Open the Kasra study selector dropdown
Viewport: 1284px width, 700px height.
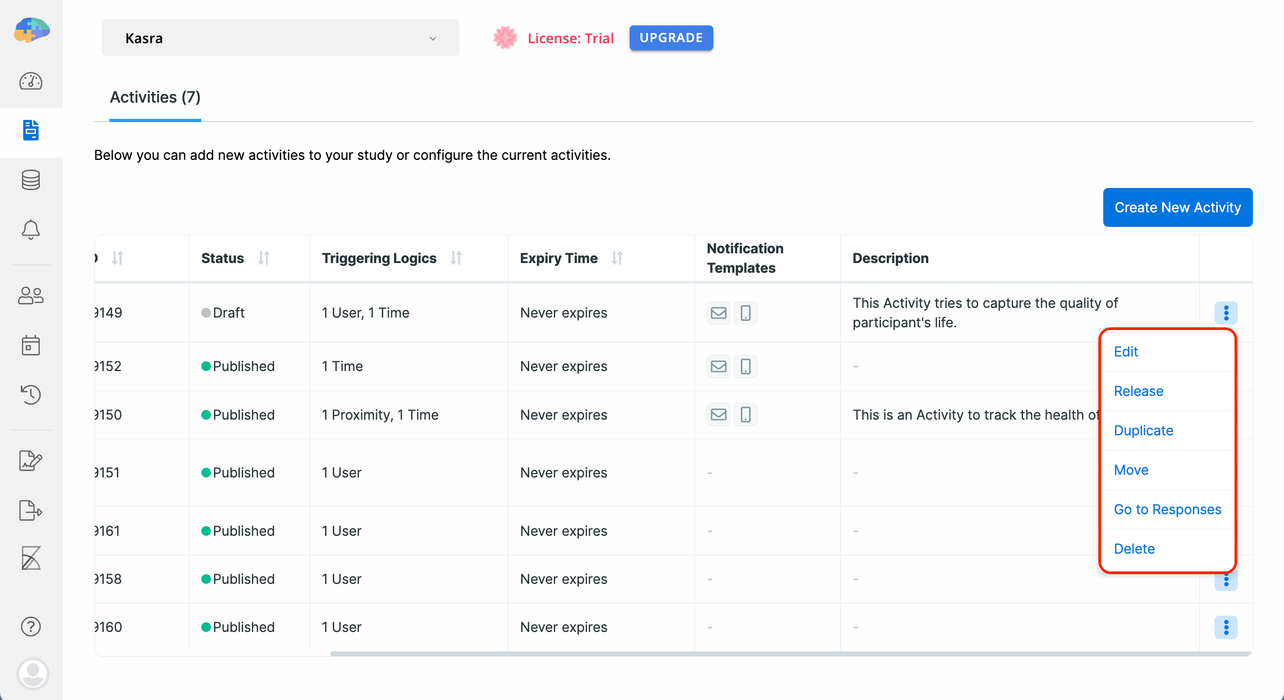coord(280,37)
